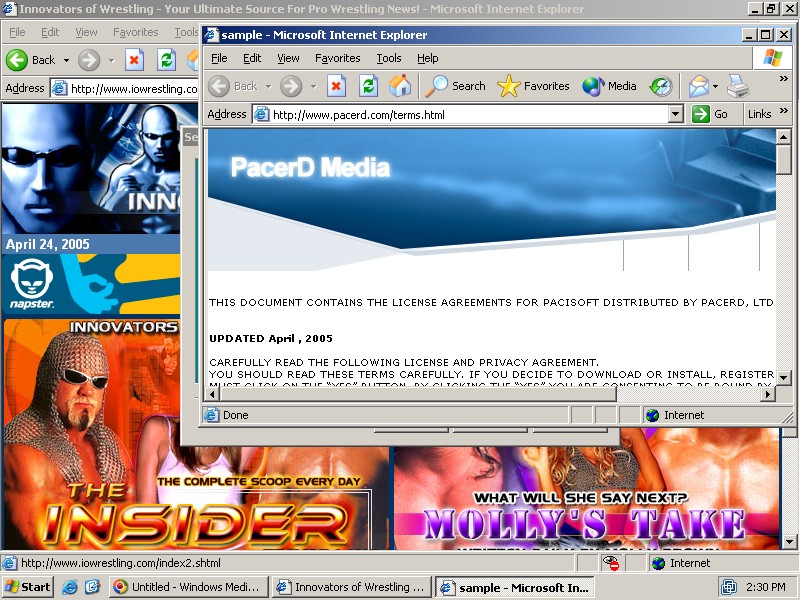Click the page icon in the sample address bar
This screenshot has height=600, width=800.
click(261, 114)
